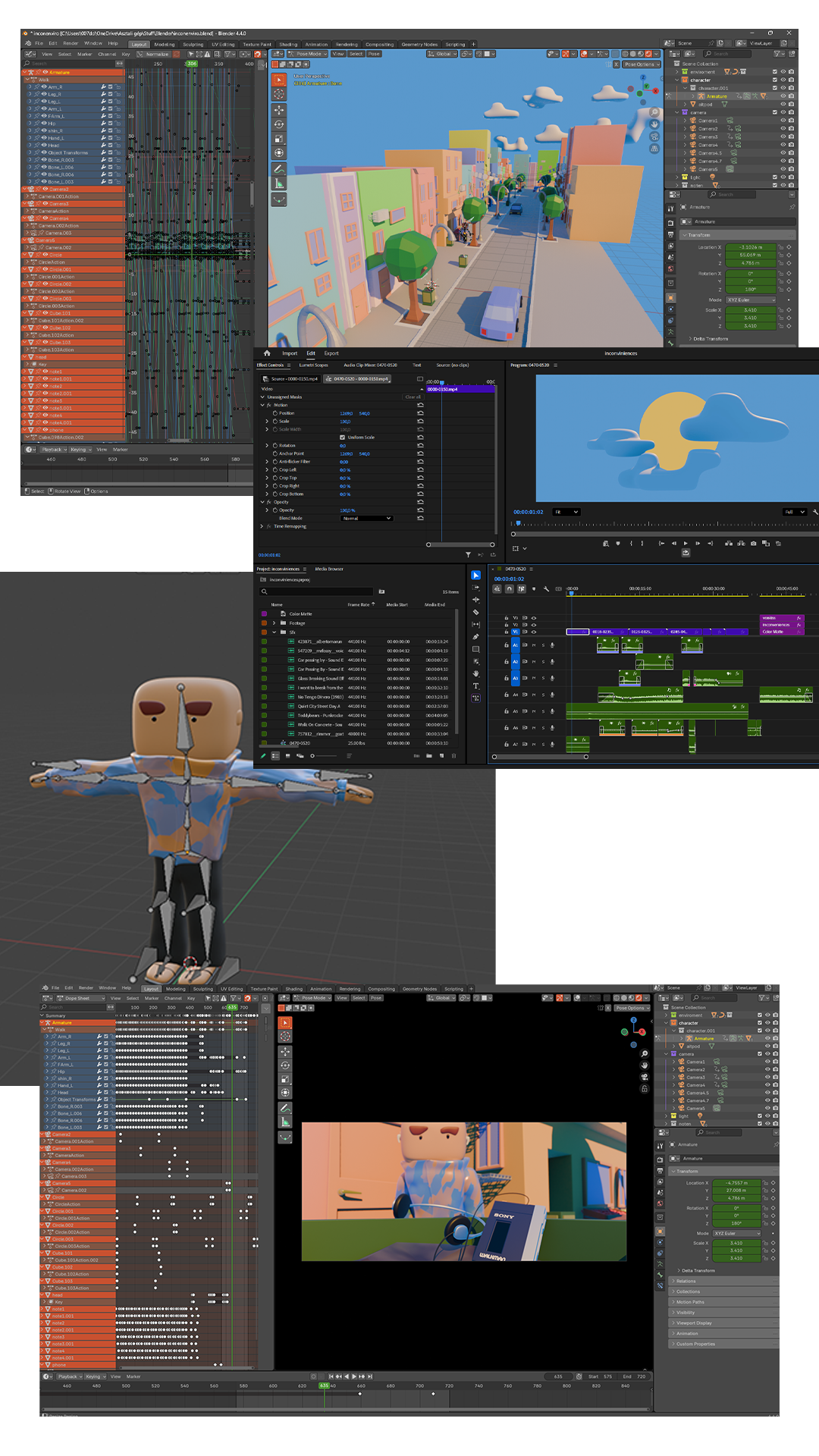Open the Media Browser tab

coord(329,569)
